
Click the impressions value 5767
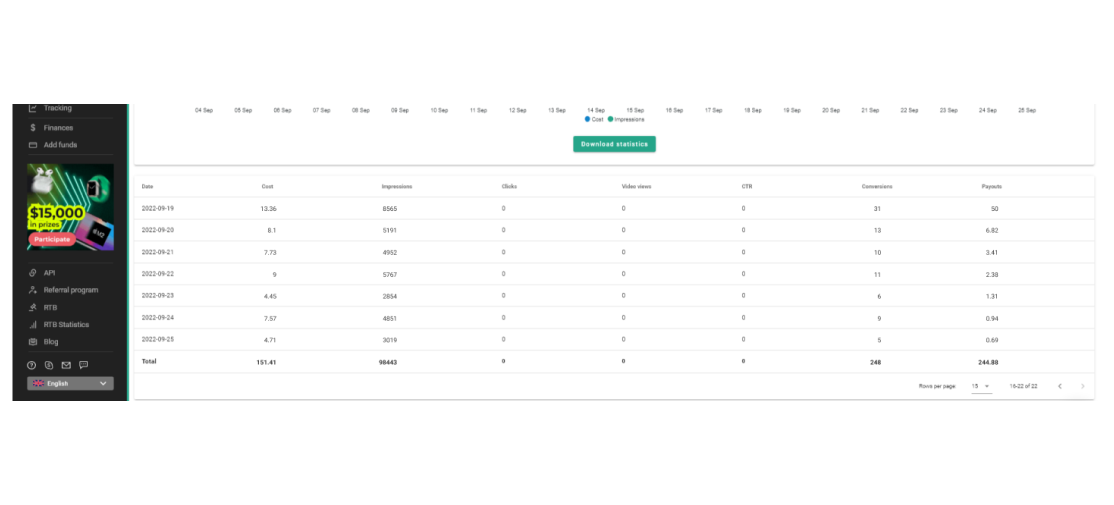(389, 274)
